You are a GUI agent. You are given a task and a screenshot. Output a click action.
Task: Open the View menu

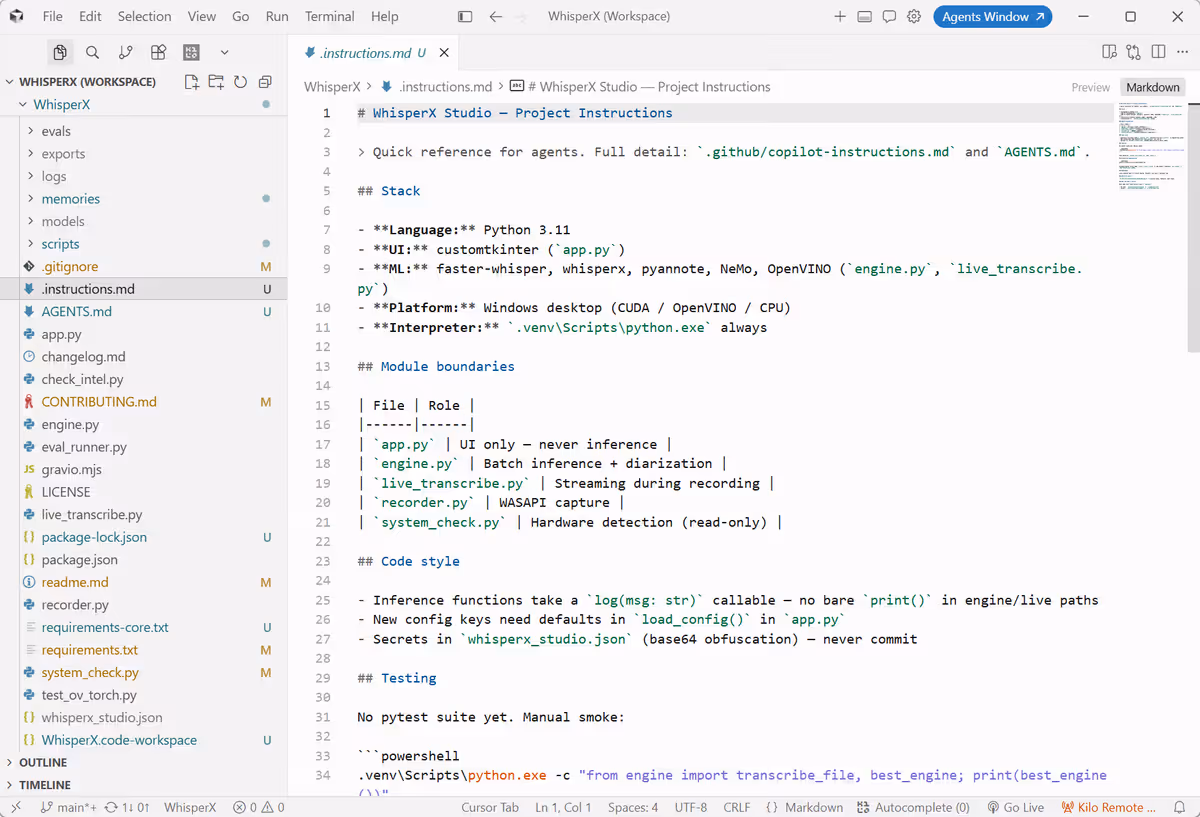click(202, 16)
